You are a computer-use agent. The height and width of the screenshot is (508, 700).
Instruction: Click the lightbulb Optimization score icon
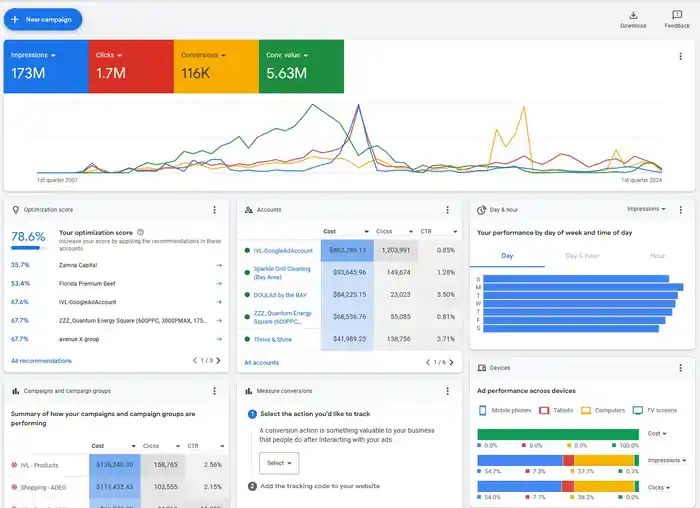pos(16,210)
